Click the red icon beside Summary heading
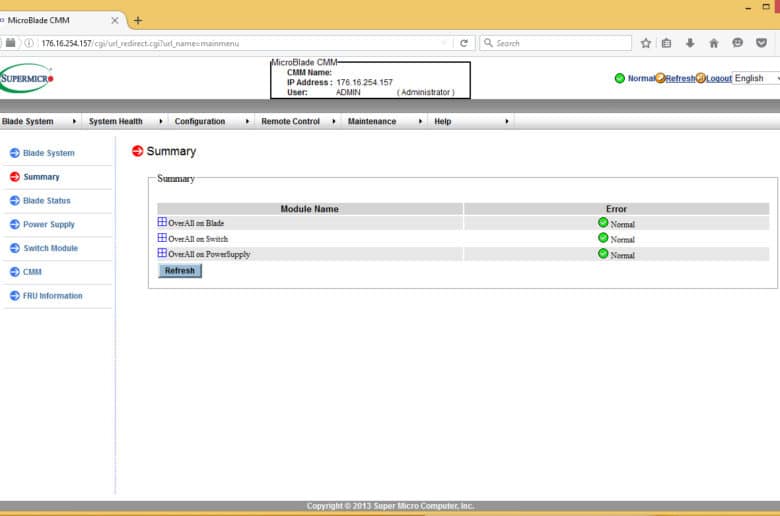 coord(137,151)
